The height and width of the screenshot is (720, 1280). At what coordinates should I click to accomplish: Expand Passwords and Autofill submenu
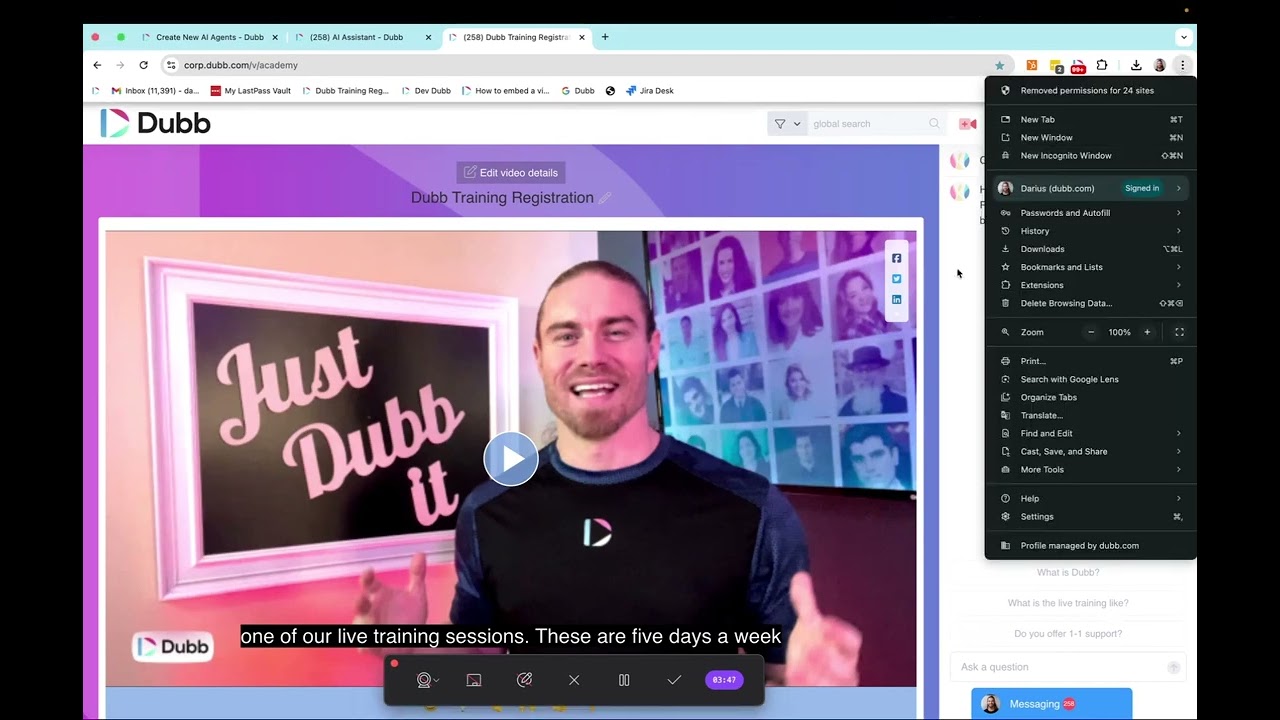[x=1091, y=213]
